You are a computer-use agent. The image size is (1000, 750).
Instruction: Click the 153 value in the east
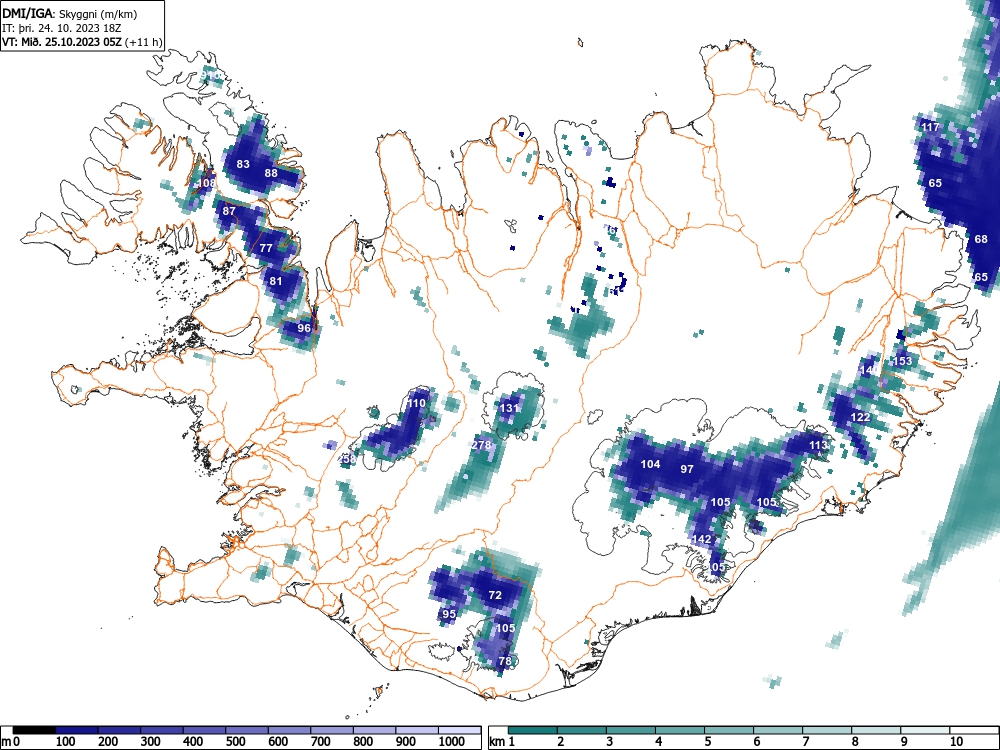click(x=902, y=361)
